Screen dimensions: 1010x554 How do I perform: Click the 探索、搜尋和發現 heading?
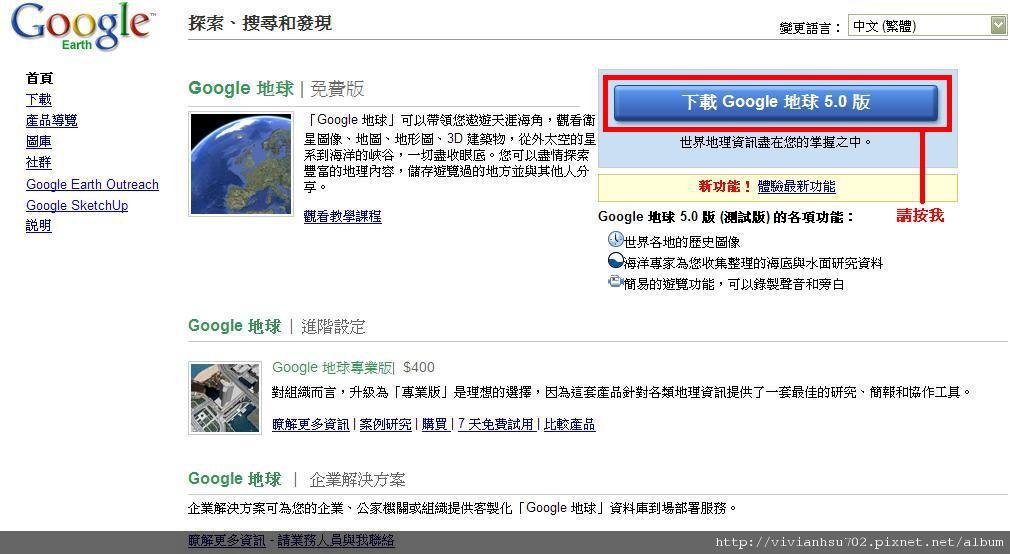260,23
